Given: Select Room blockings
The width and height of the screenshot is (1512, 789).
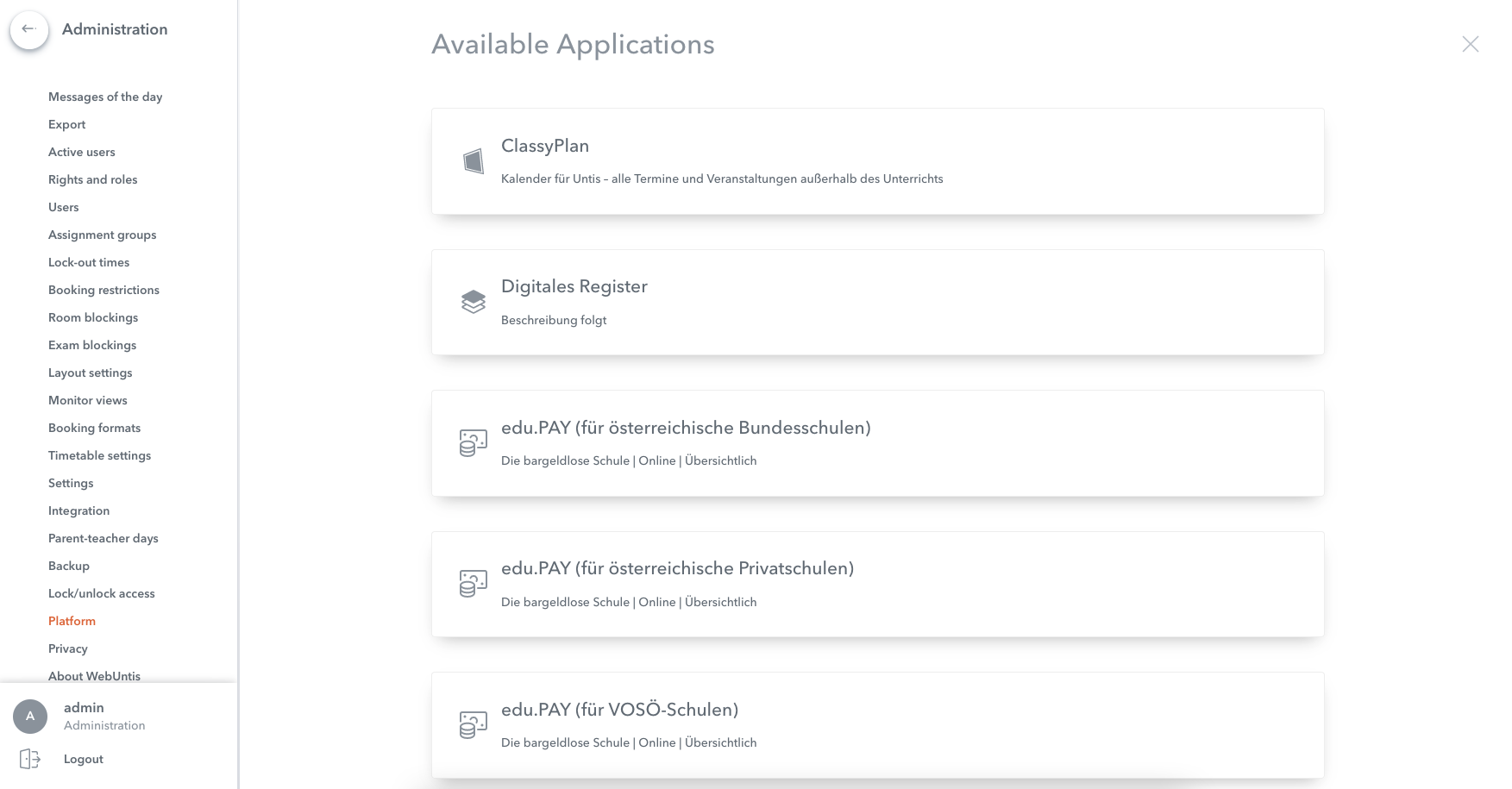Looking at the screenshot, I should (x=93, y=317).
